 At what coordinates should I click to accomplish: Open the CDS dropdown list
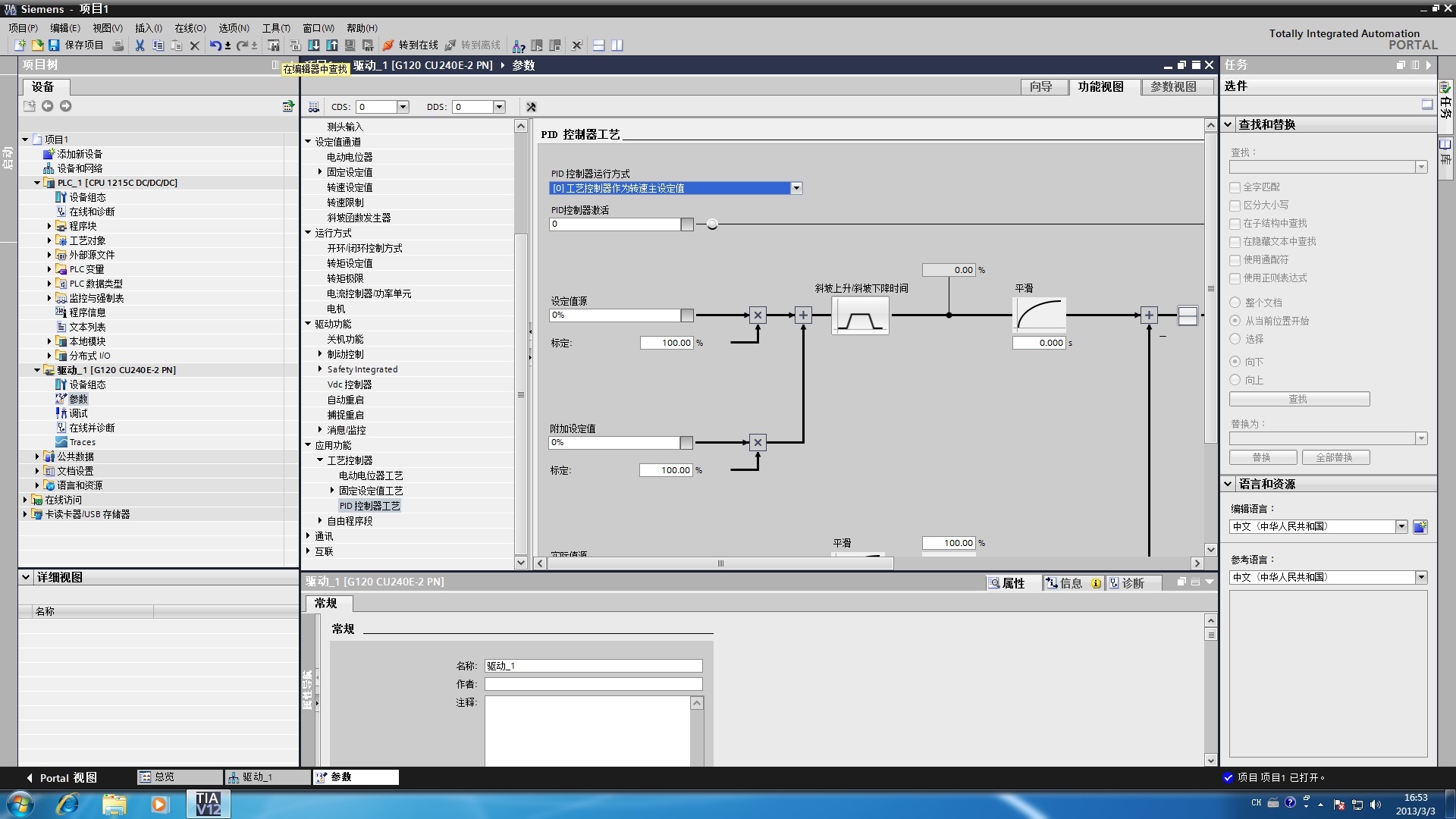[x=403, y=107]
